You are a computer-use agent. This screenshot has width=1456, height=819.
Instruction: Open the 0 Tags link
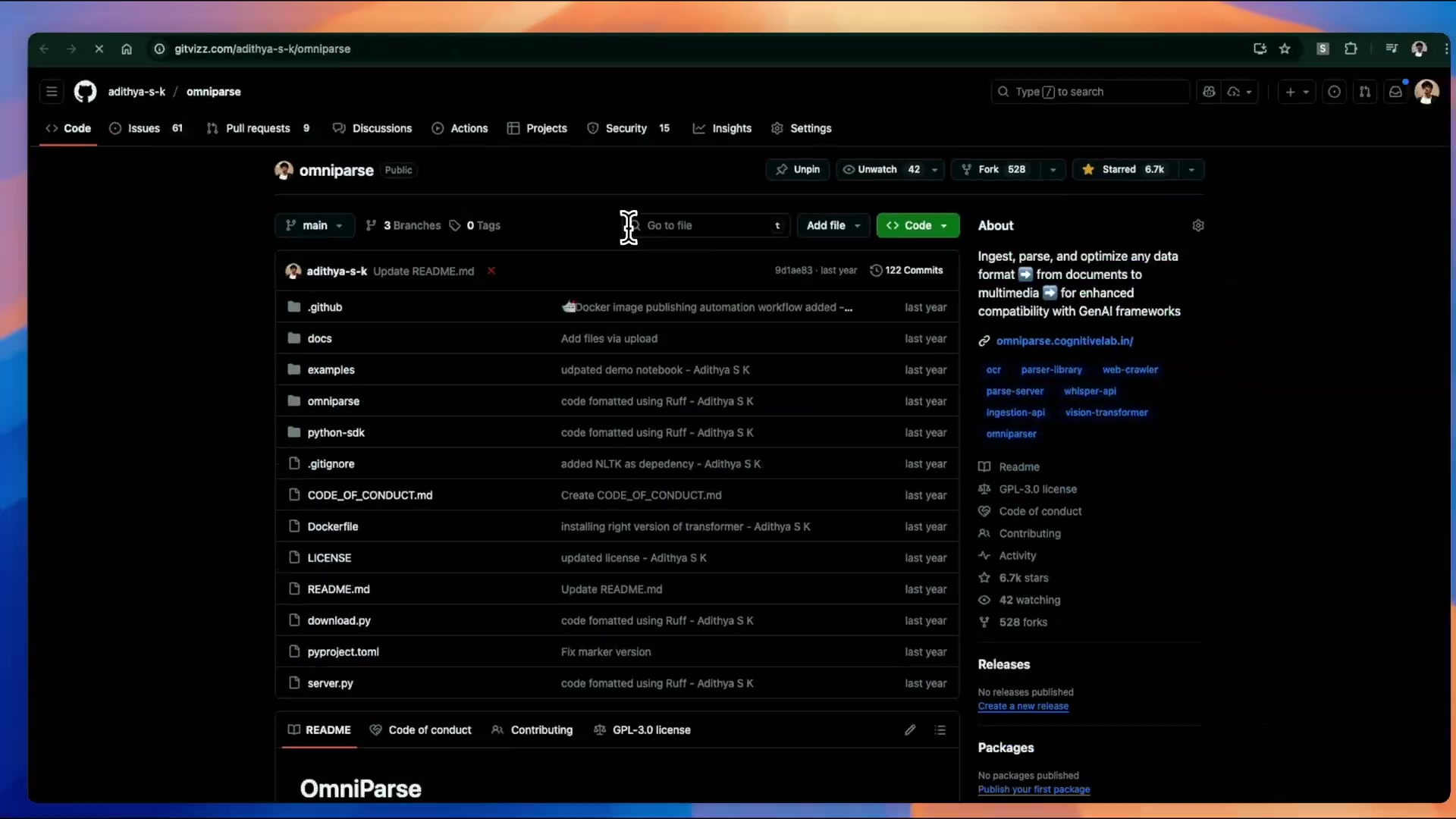[x=475, y=225]
